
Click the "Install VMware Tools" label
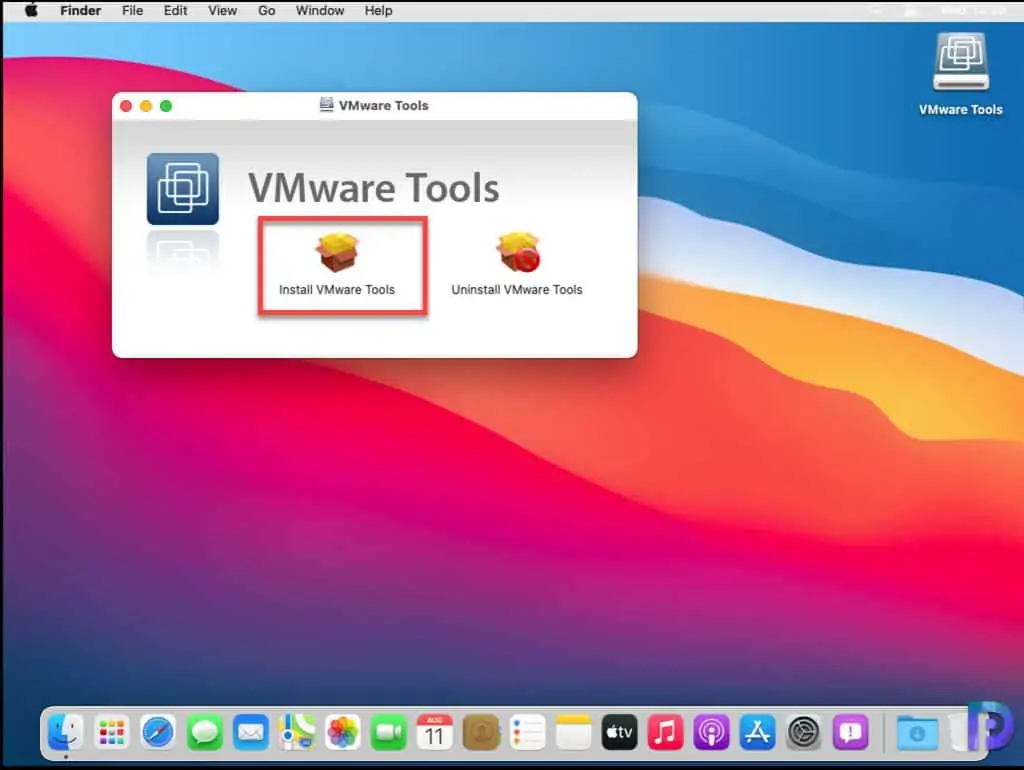click(x=337, y=289)
